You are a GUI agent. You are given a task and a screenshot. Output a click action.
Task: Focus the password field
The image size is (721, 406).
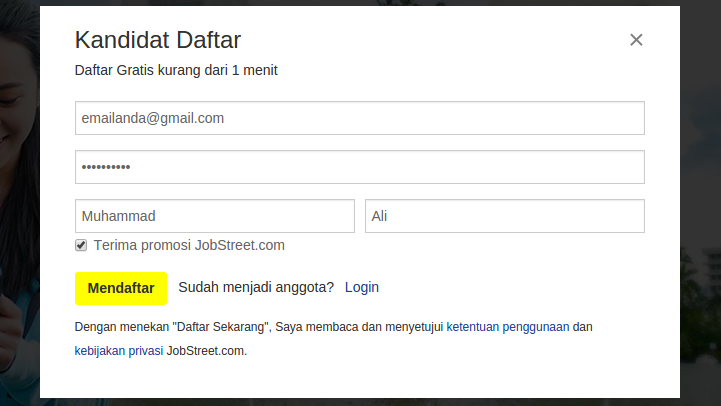[360, 167]
